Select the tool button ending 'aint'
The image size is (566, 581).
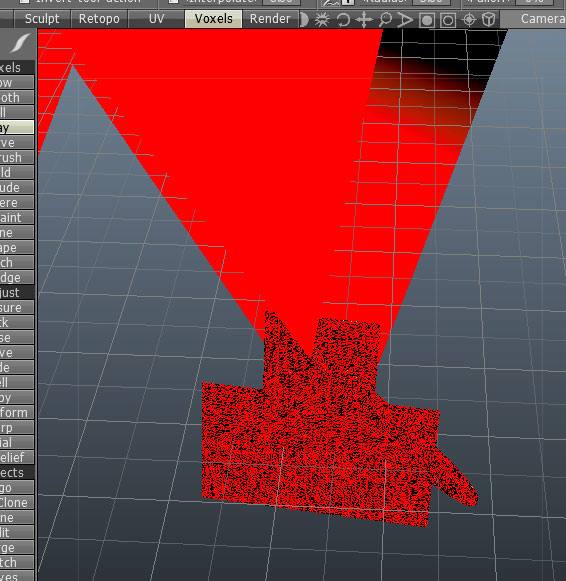click(x=17, y=218)
